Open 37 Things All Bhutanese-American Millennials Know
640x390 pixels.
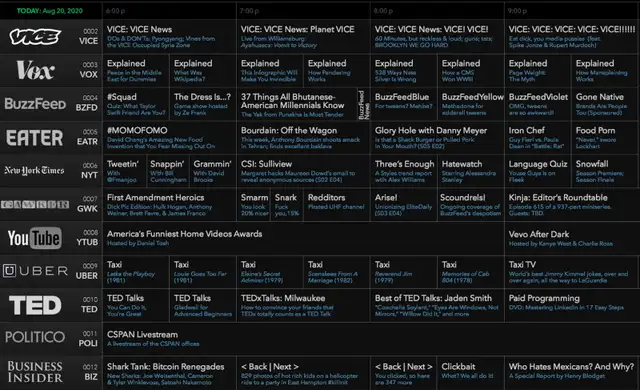coord(297,104)
